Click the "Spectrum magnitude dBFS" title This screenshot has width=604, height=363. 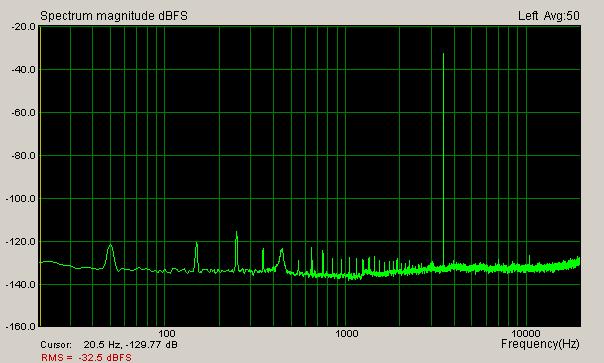coord(114,16)
